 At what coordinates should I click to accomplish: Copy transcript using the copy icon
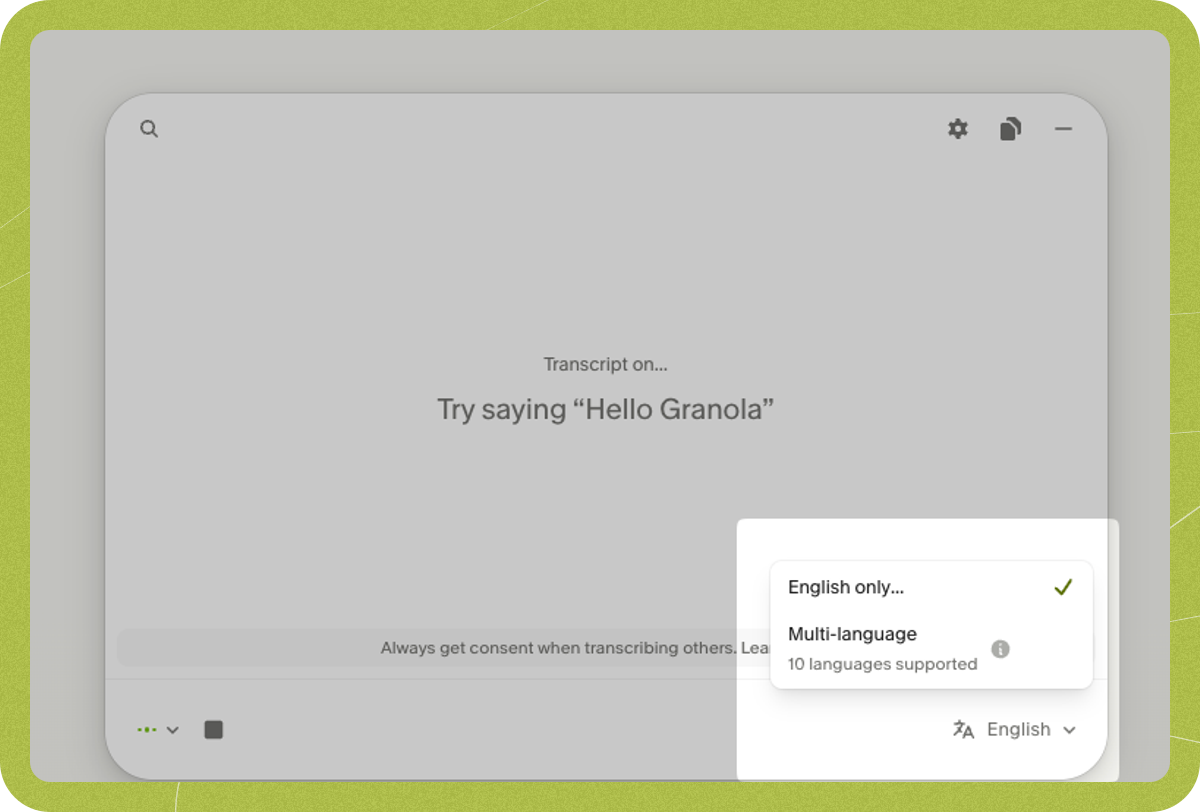1011,129
